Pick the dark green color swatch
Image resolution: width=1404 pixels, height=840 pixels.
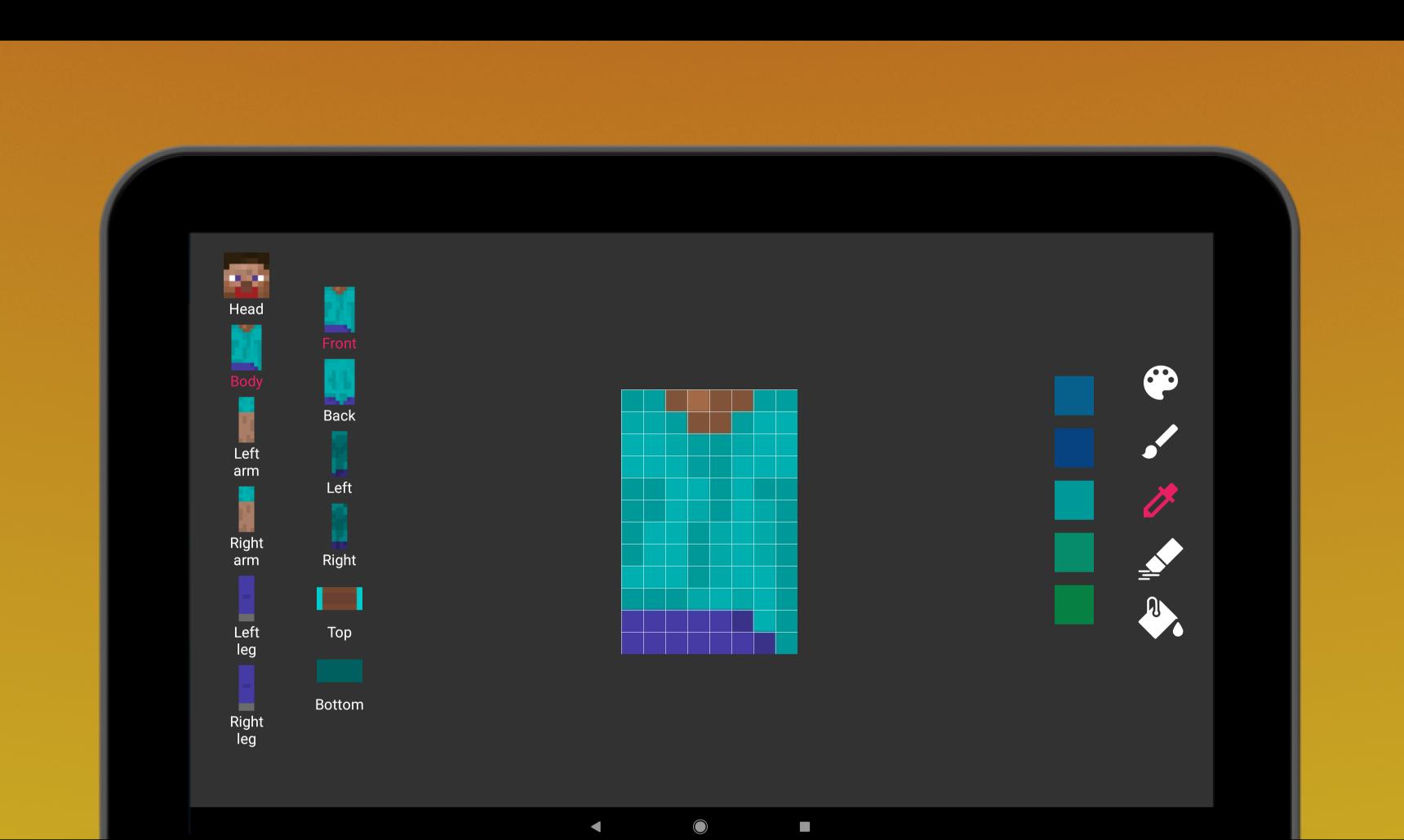pyautogui.click(x=1073, y=605)
